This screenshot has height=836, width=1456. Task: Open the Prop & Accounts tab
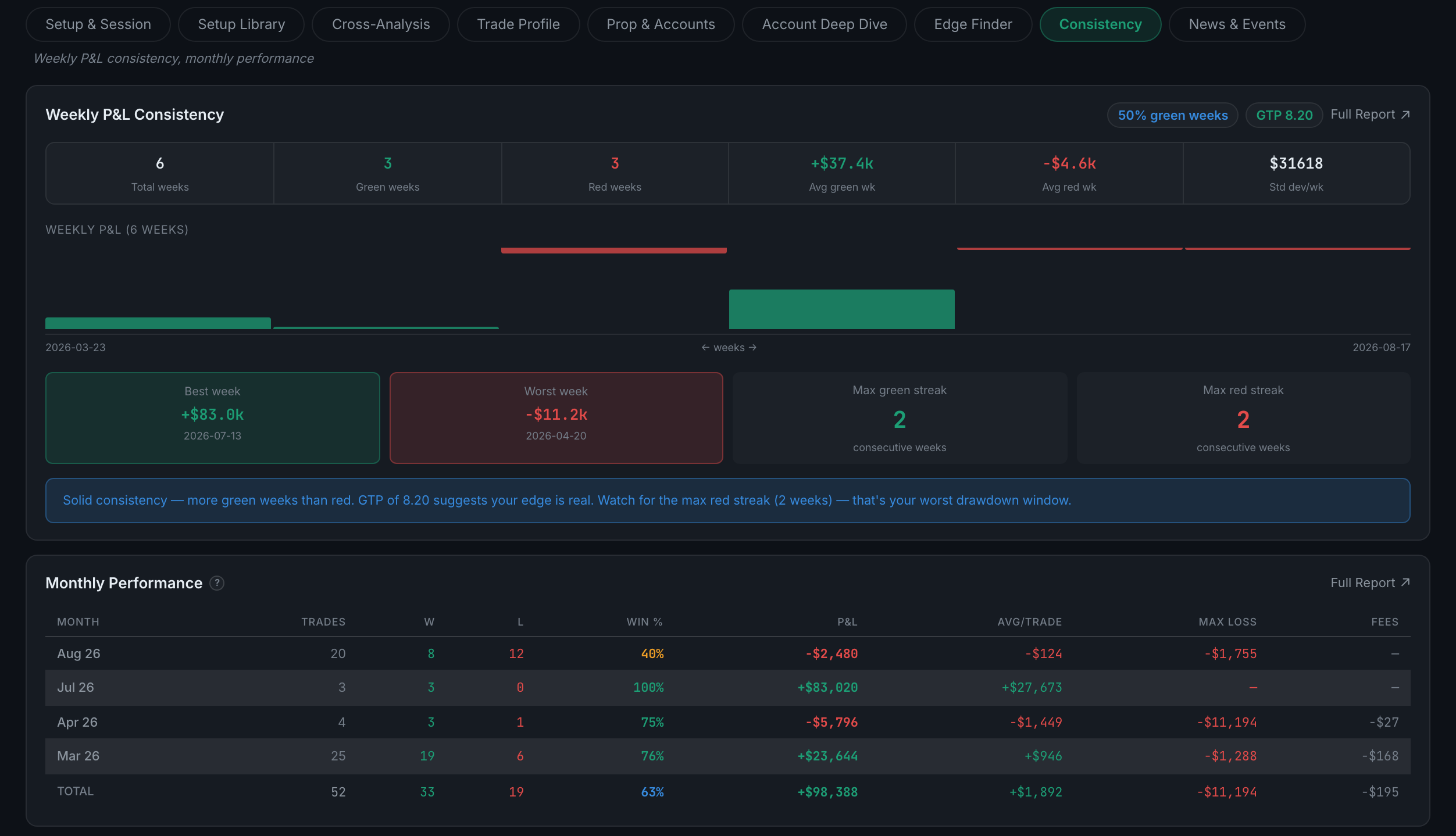(x=661, y=24)
